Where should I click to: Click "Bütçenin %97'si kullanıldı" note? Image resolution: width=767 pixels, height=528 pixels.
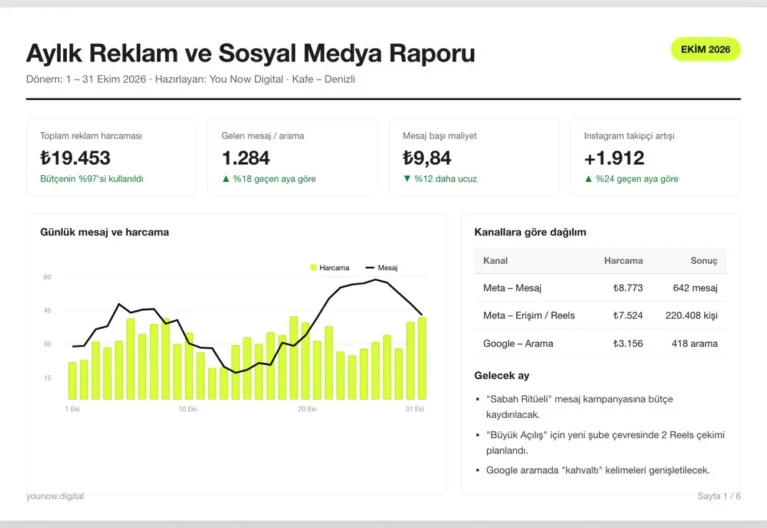[91, 179]
